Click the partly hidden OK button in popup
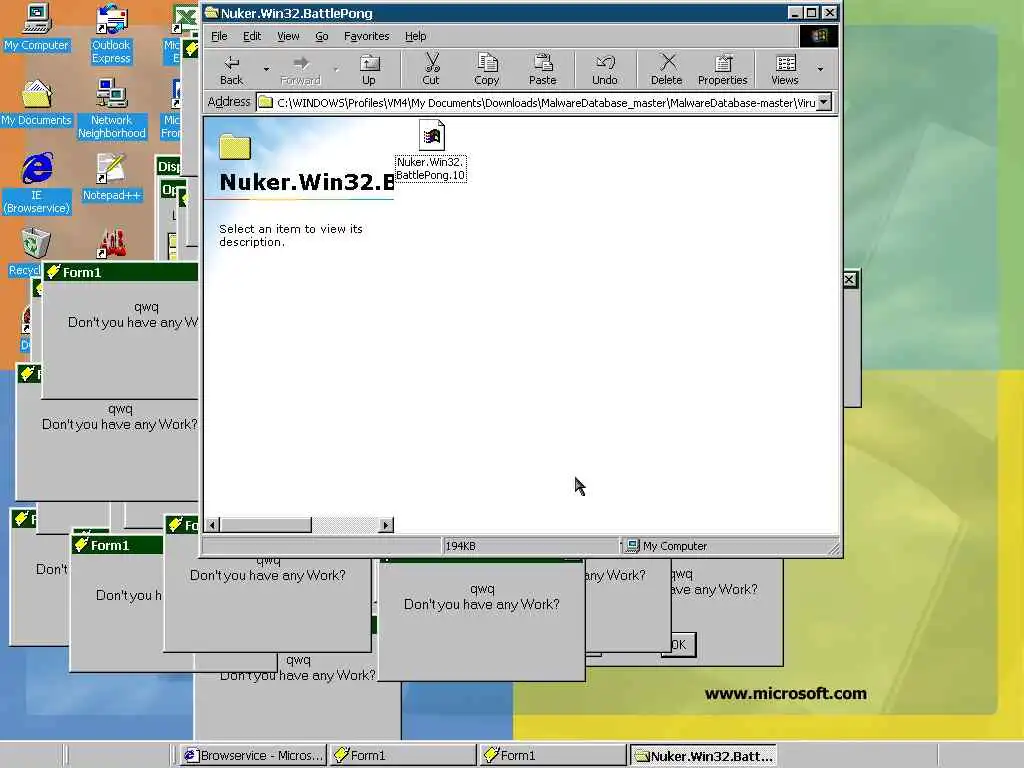Image resolution: width=1024 pixels, height=768 pixels. [679, 645]
